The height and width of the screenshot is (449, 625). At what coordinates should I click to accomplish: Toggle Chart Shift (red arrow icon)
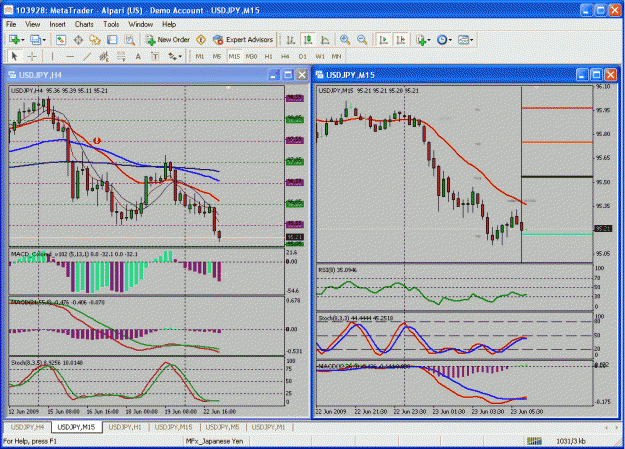400,39
